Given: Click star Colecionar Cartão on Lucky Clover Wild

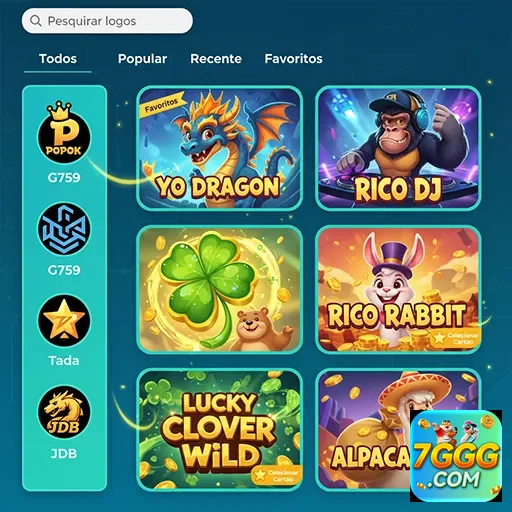Looking at the screenshot, I should tap(276, 476).
